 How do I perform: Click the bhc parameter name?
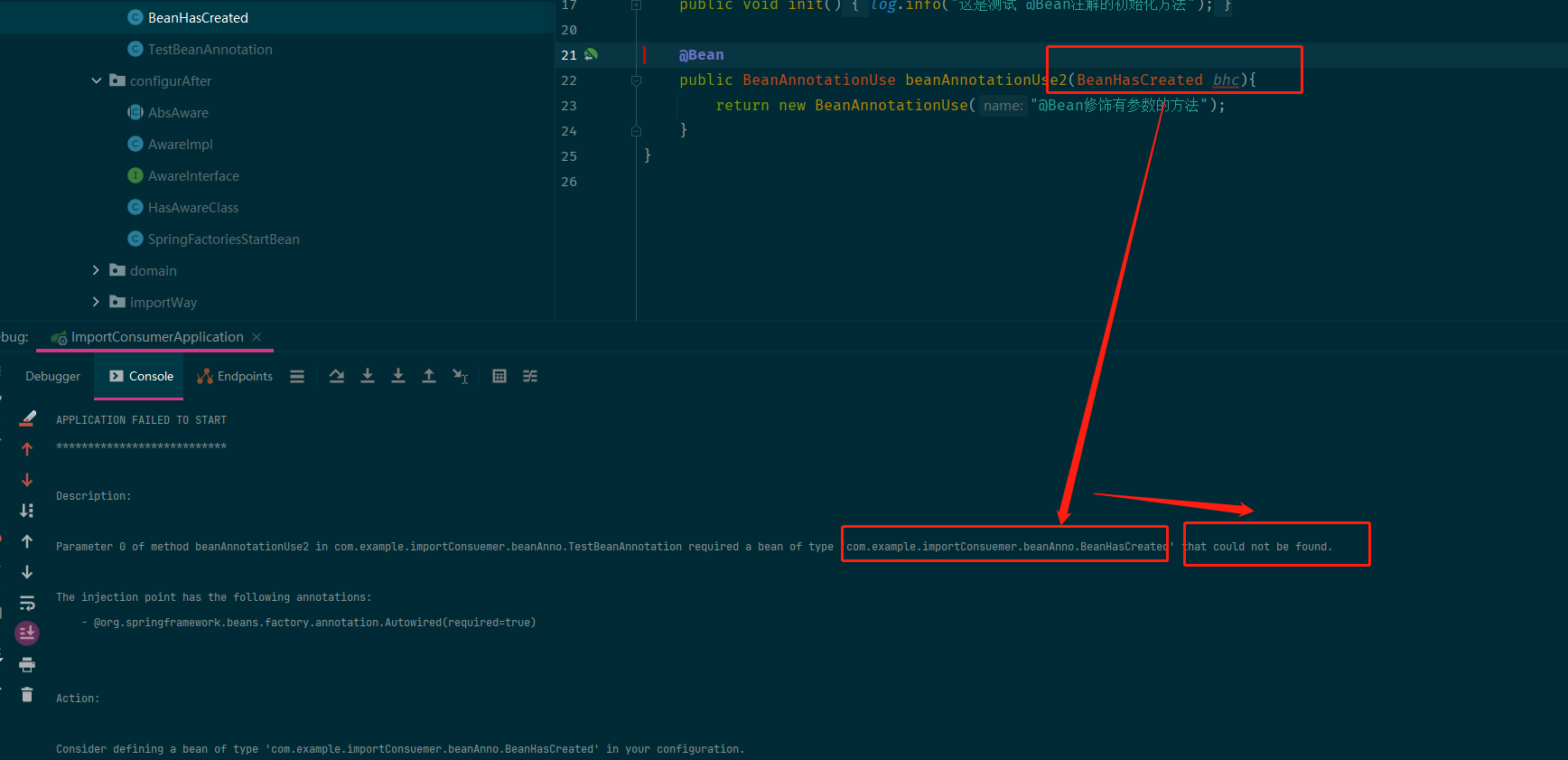[x=1226, y=80]
